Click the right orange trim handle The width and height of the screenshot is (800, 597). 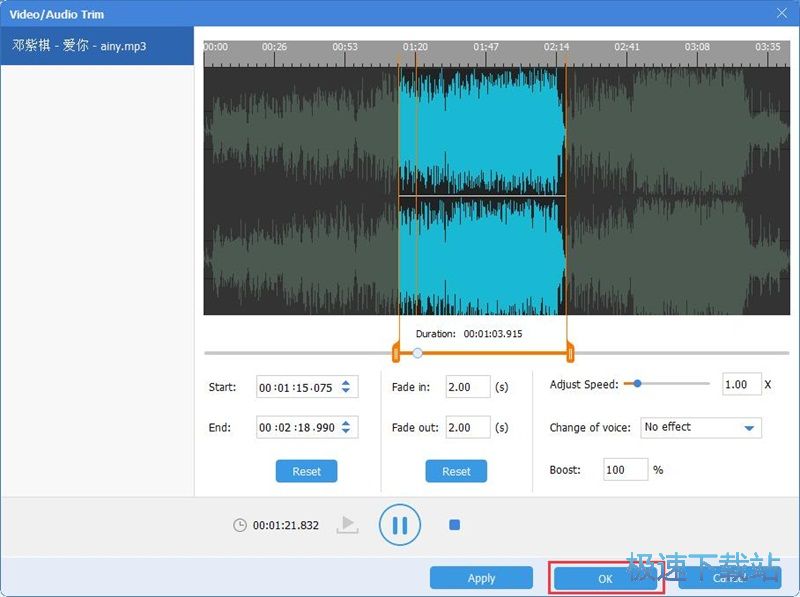570,353
